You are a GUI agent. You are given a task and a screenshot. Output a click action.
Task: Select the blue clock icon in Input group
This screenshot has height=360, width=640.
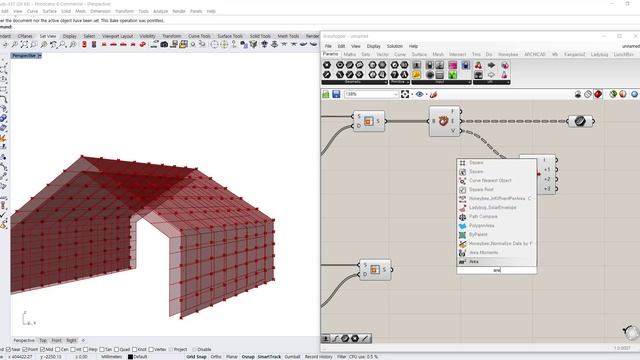[x=465, y=65]
